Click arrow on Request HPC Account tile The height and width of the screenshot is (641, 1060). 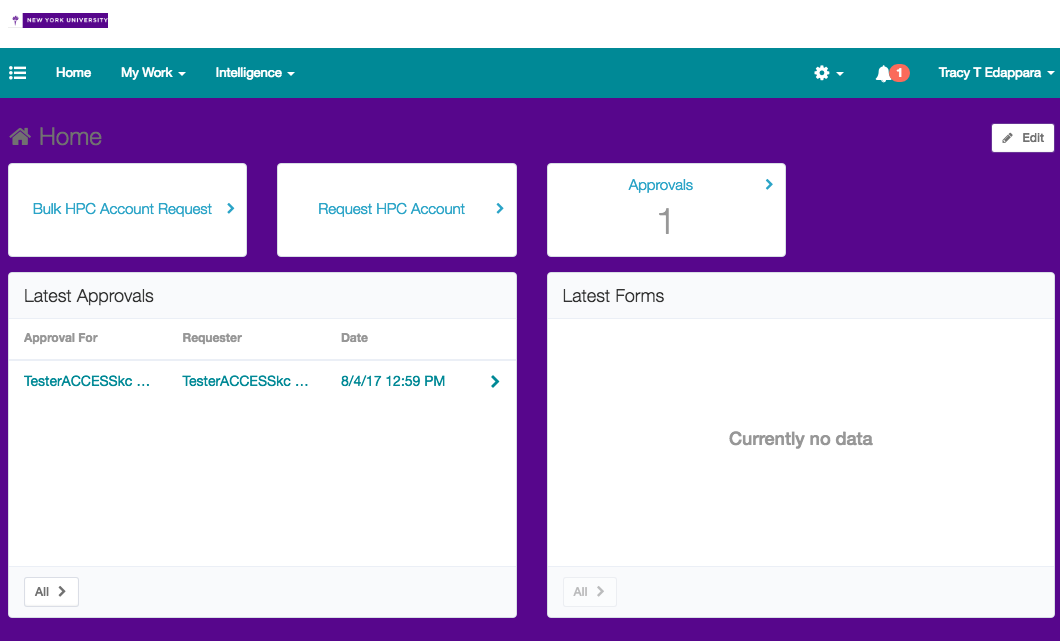pos(500,209)
